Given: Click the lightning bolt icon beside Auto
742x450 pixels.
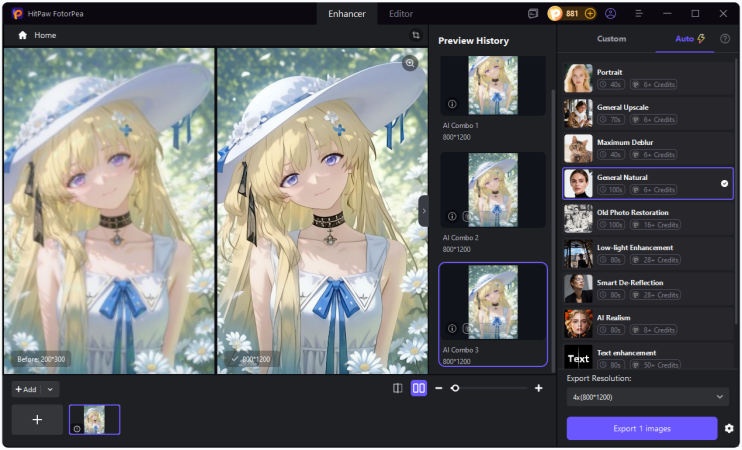Looking at the screenshot, I should point(701,39).
